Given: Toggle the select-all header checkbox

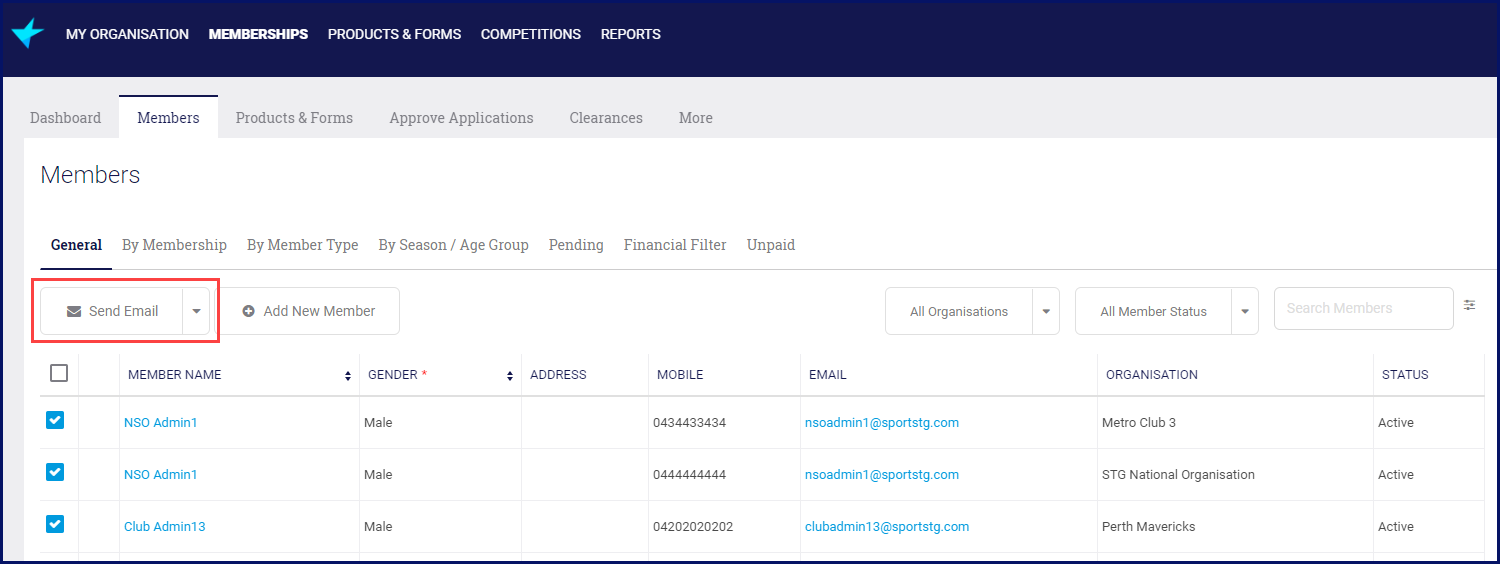Looking at the screenshot, I should coord(59,373).
